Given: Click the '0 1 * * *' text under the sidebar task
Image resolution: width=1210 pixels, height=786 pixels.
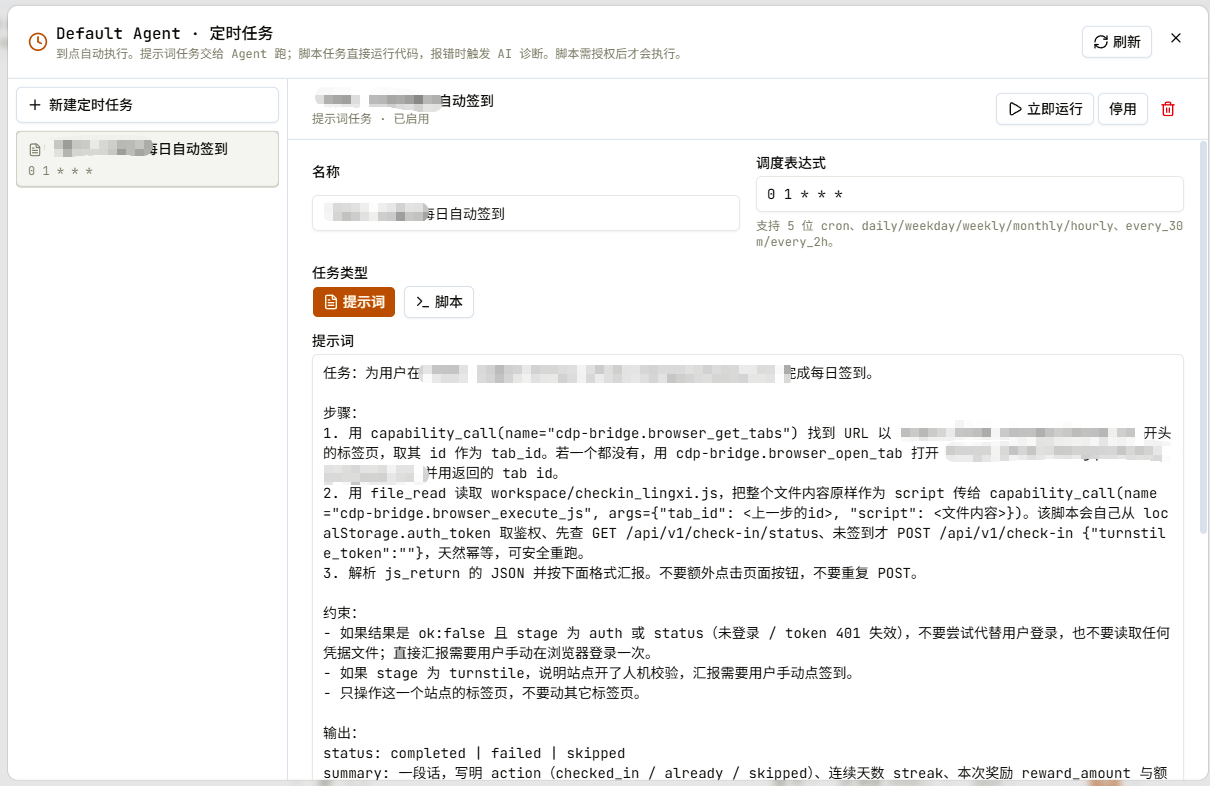Looking at the screenshot, I should [61, 172].
